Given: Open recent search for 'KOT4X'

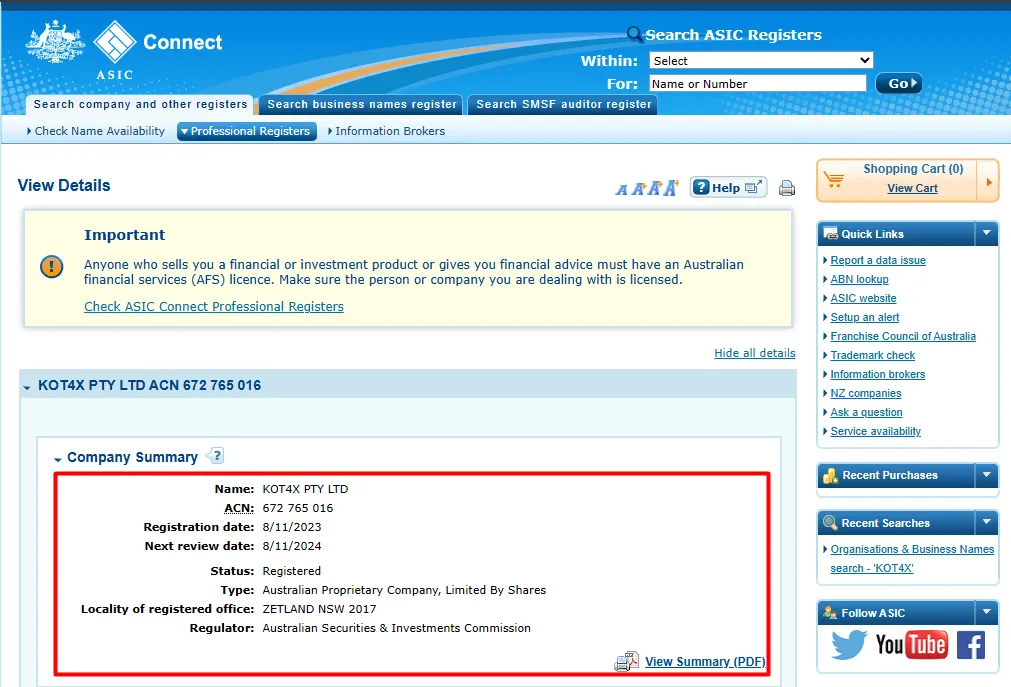Looking at the screenshot, I should pyautogui.click(x=912, y=559).
